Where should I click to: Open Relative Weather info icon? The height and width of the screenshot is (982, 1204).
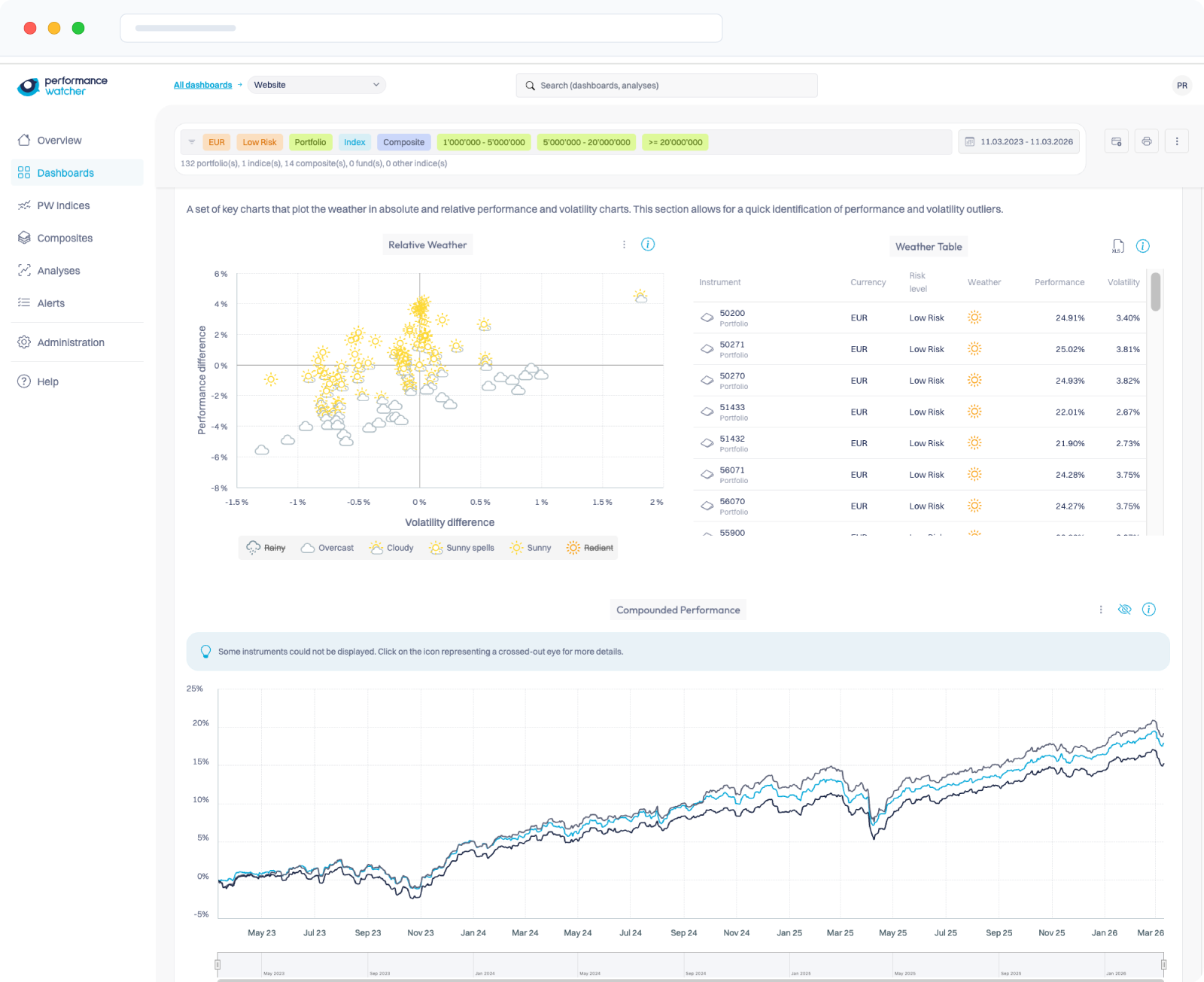647,245
